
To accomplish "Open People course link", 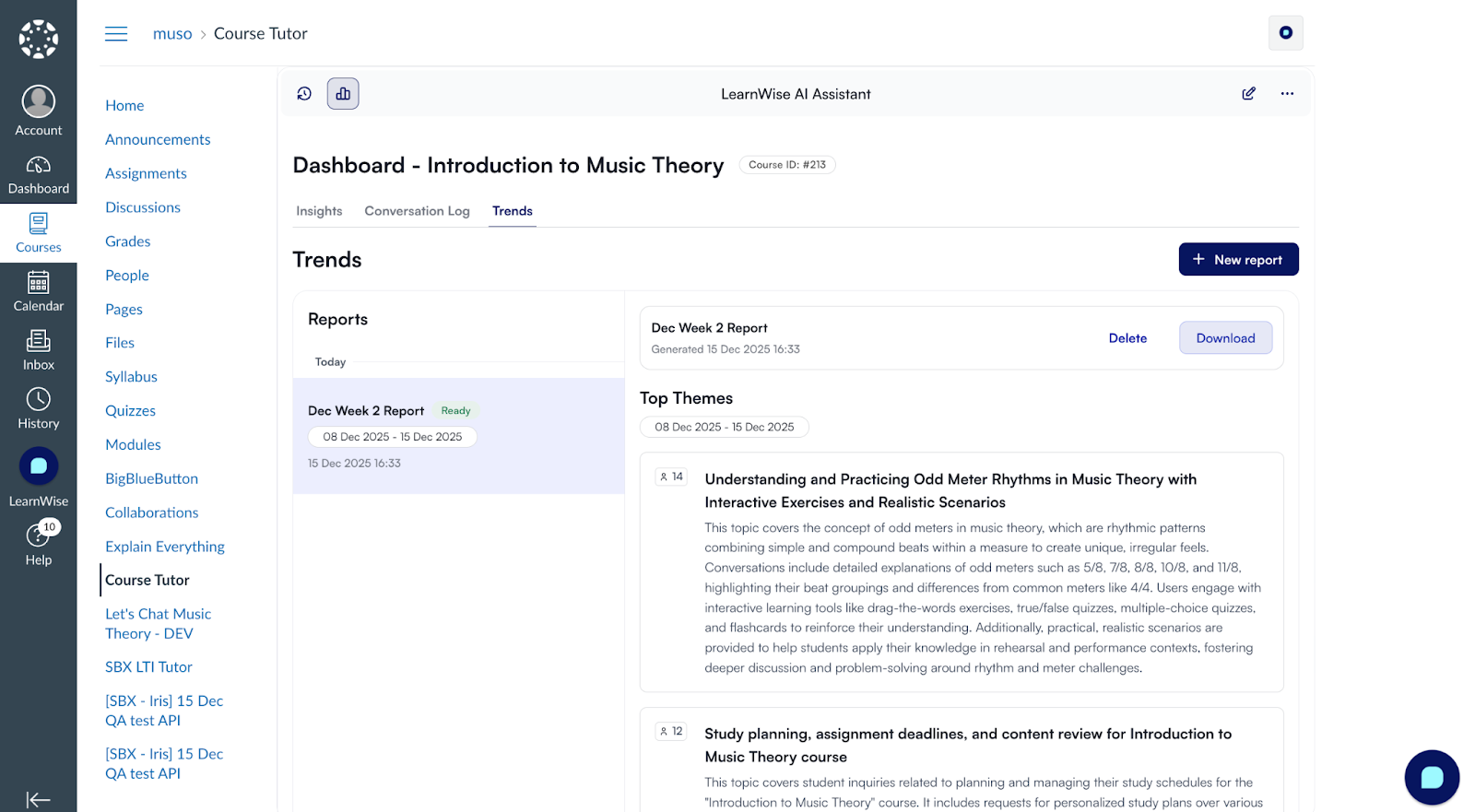I will (x=127, y=276).
